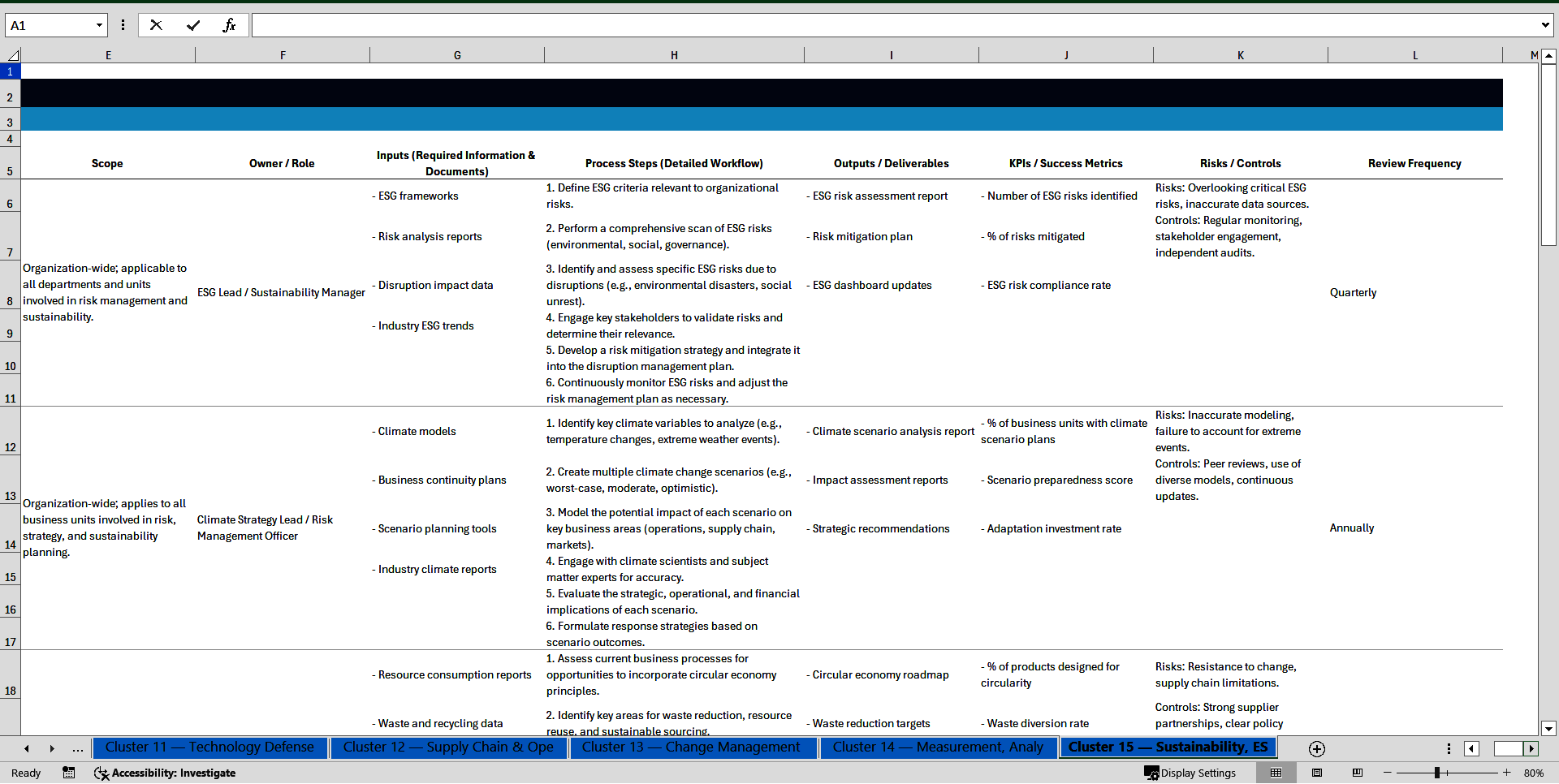This screenshot has width=1559, height=784.
Task: Open Display Settings from the status bar
Action: [x=1190, y=773]
